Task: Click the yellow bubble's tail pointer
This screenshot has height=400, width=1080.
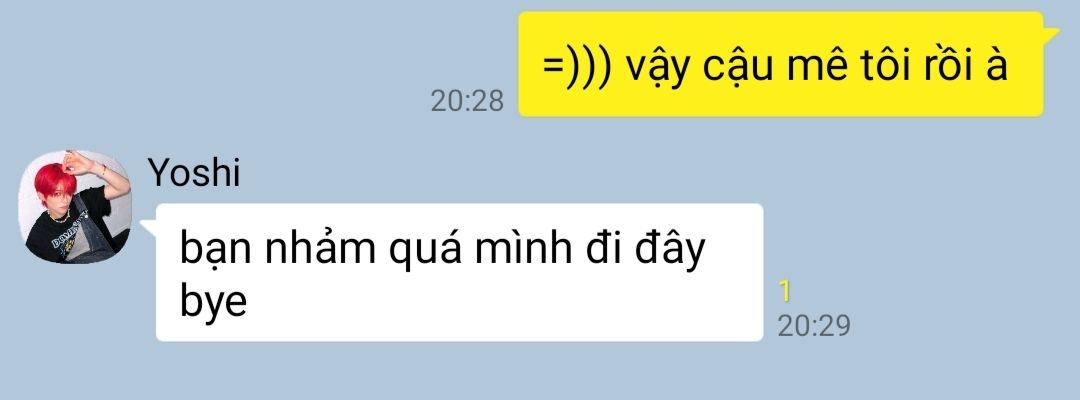Action: (x=1051, y=34)
